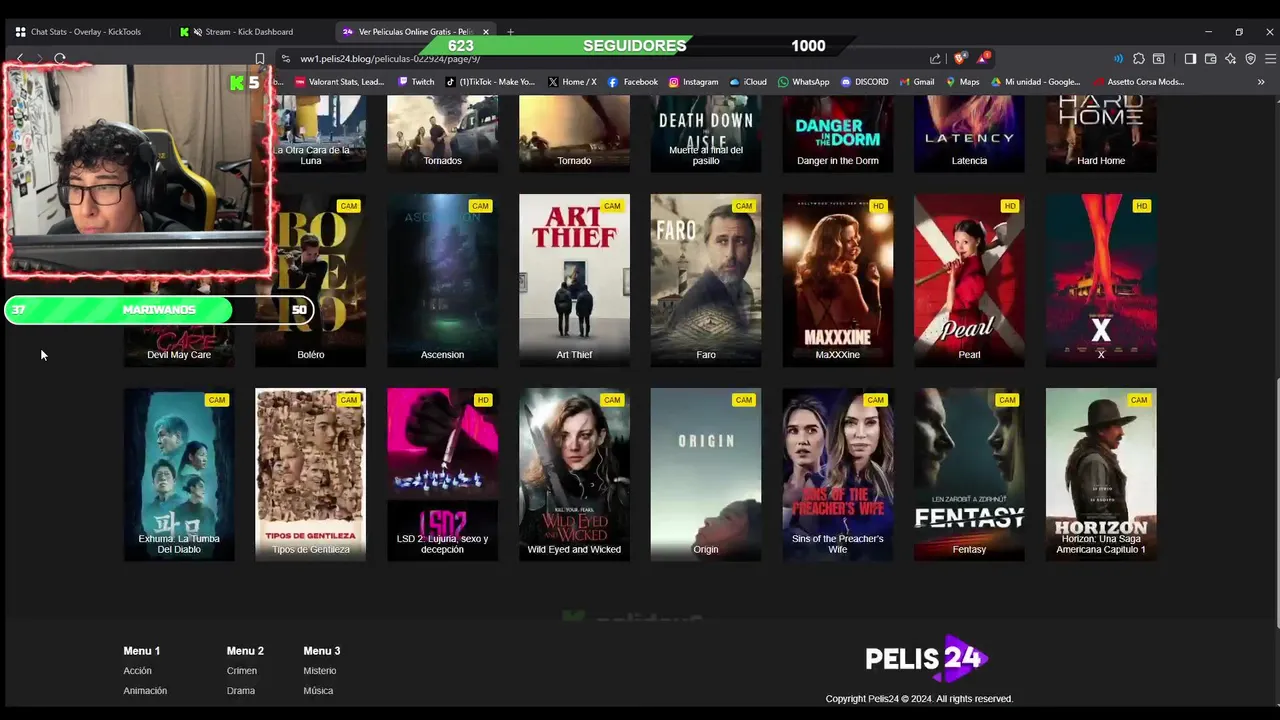Switch to the Chat Stats - Overlay tab
Screen dimensions: 1280x720
click(85, 32)
